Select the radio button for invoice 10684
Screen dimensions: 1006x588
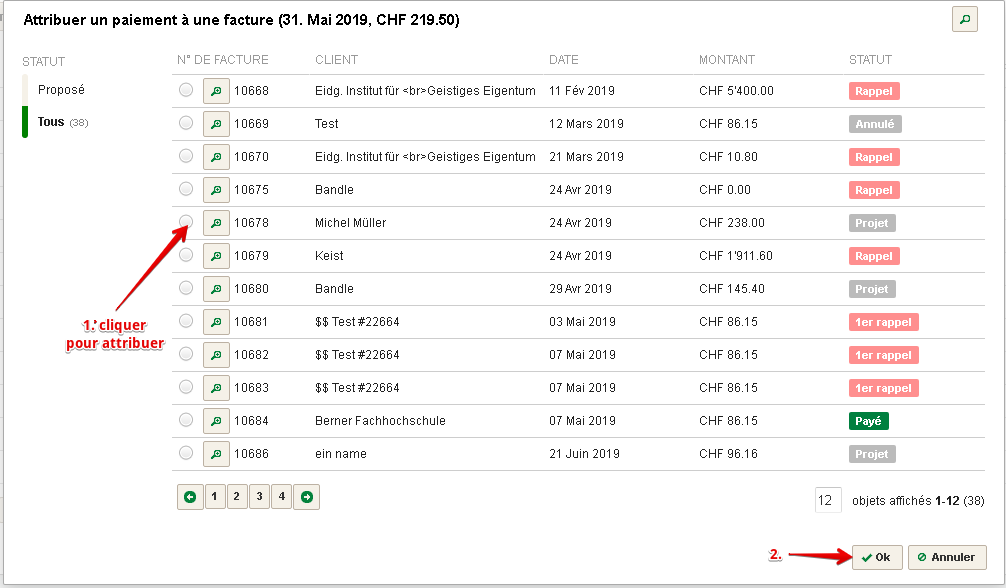[x=186, y=420]
